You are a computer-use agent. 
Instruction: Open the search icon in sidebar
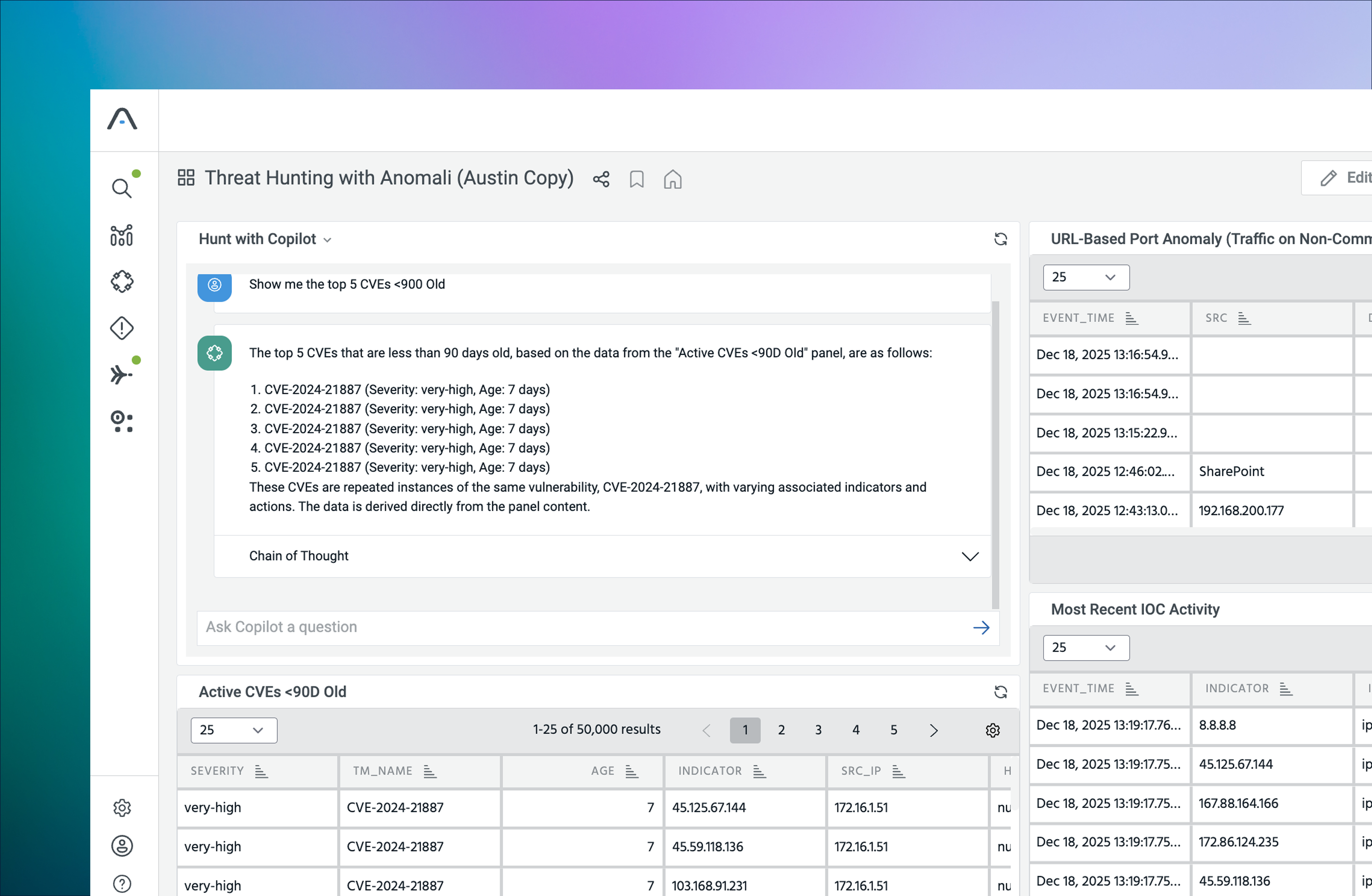[121, 188]
